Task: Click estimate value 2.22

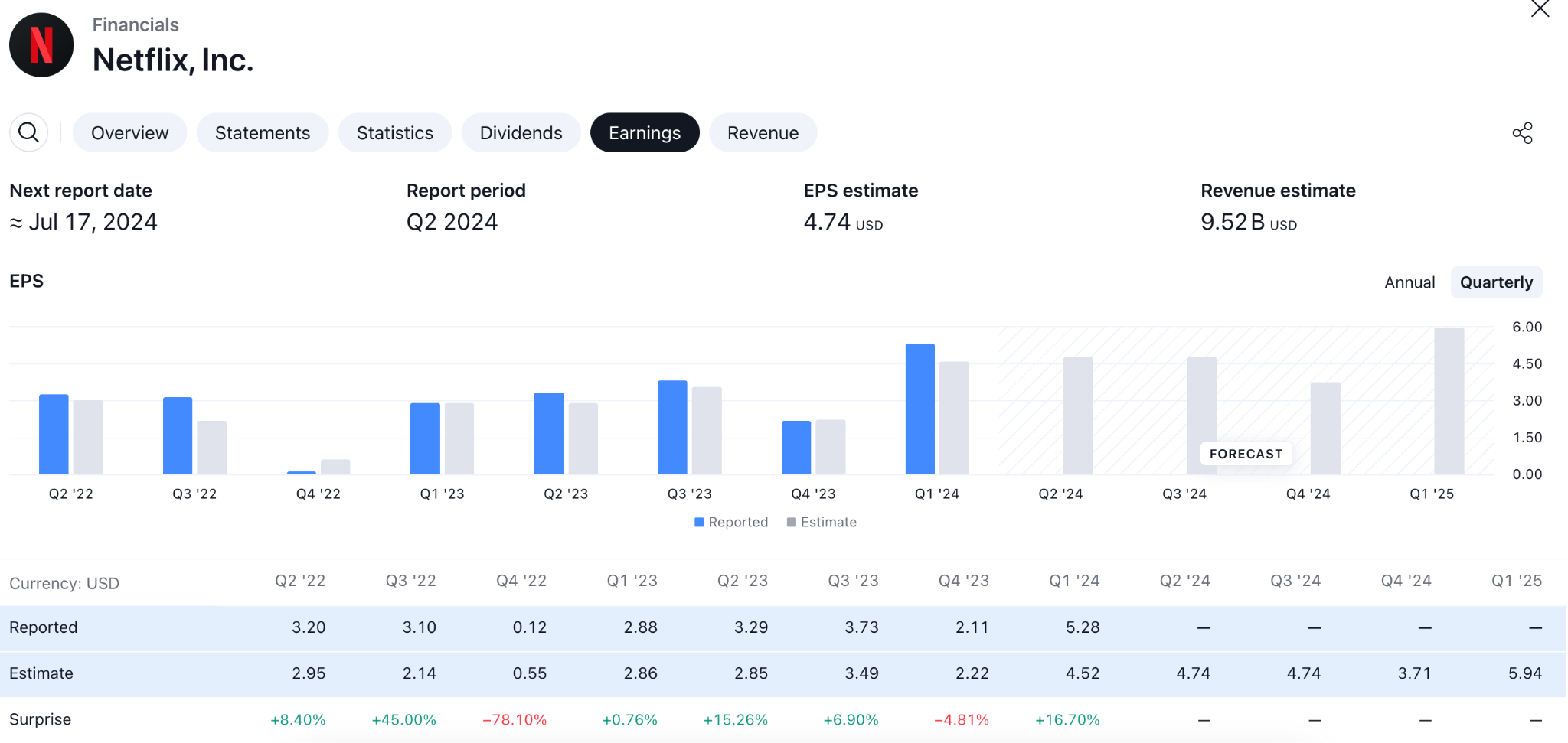Action: [972, 673]
